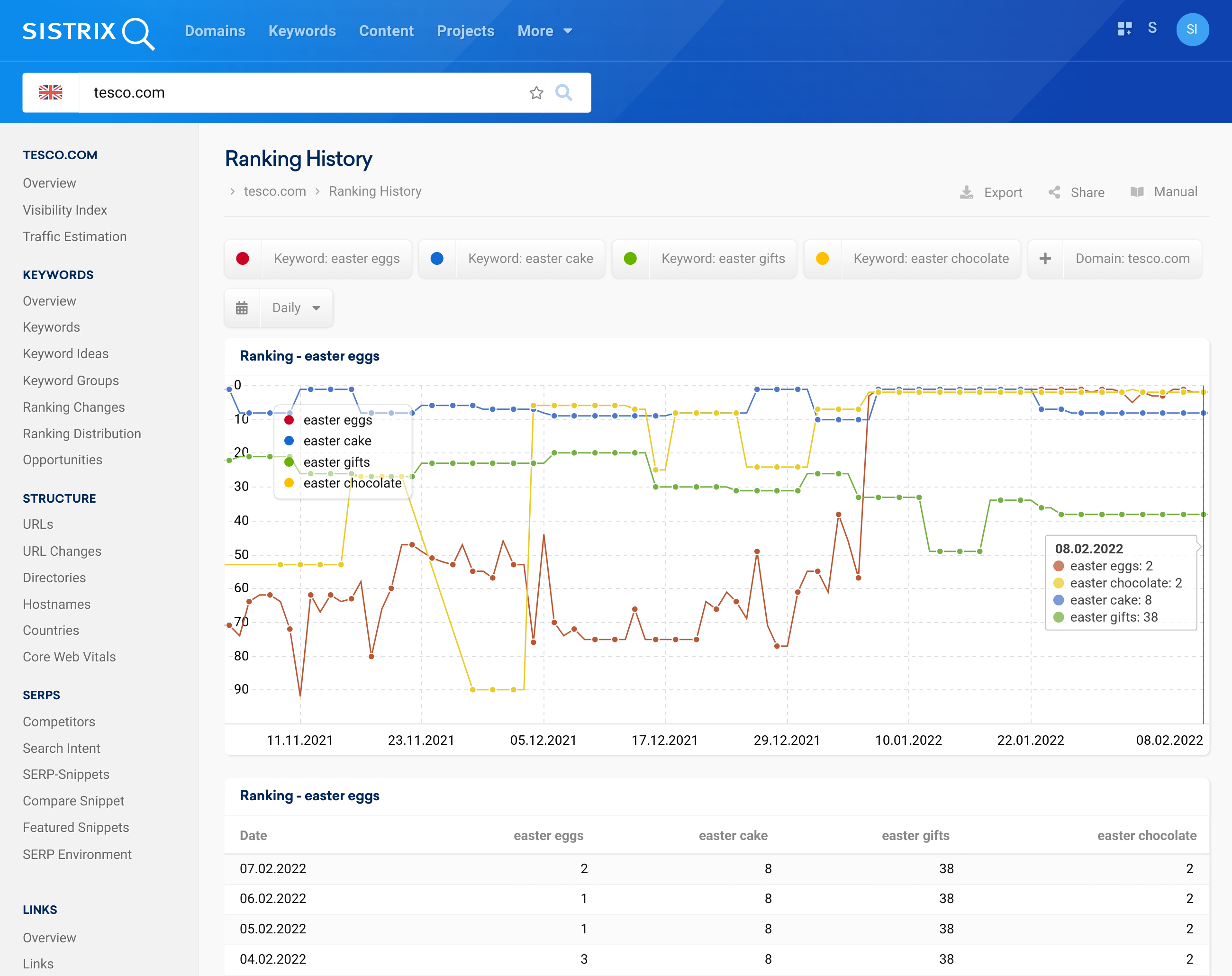Expand the More menu in the header
1232x976 pixels.
tap(544, 31)
